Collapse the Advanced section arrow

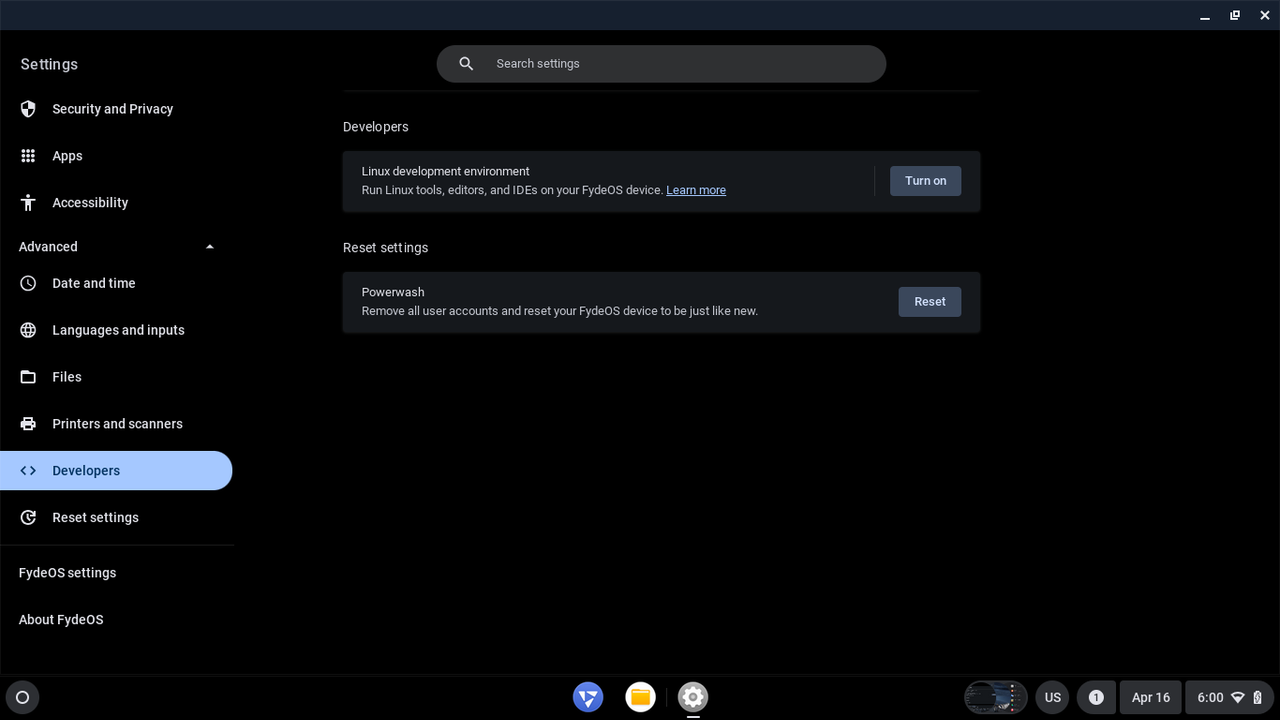(209, 247)
